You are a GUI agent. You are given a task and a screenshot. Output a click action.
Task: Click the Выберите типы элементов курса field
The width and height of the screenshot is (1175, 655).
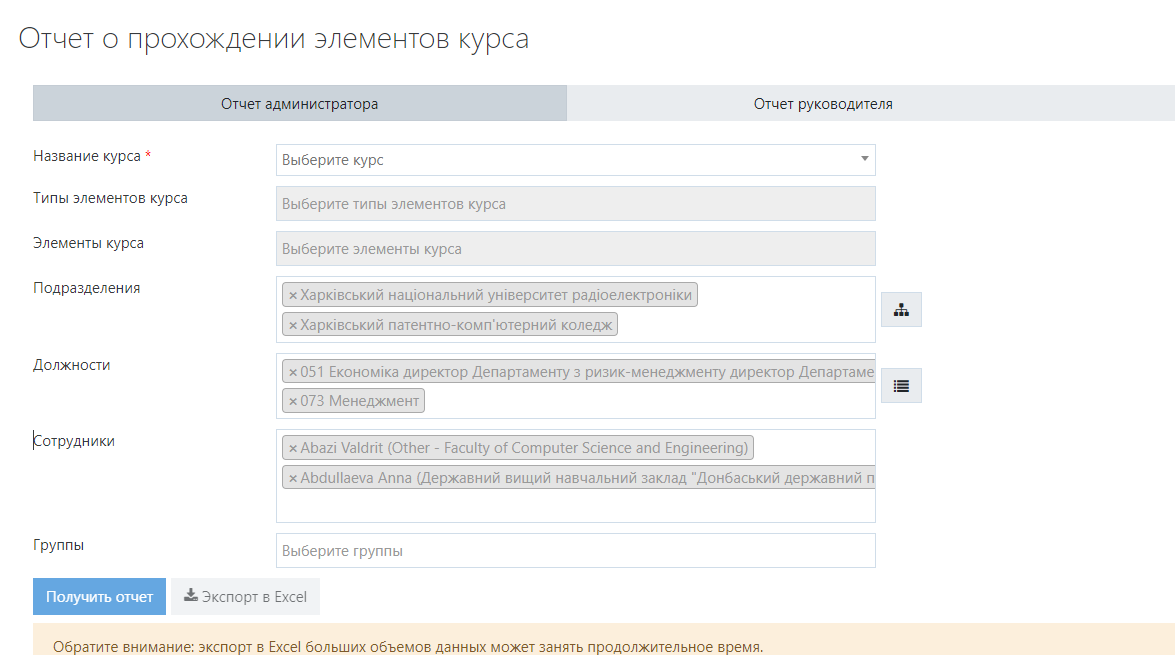576,204
